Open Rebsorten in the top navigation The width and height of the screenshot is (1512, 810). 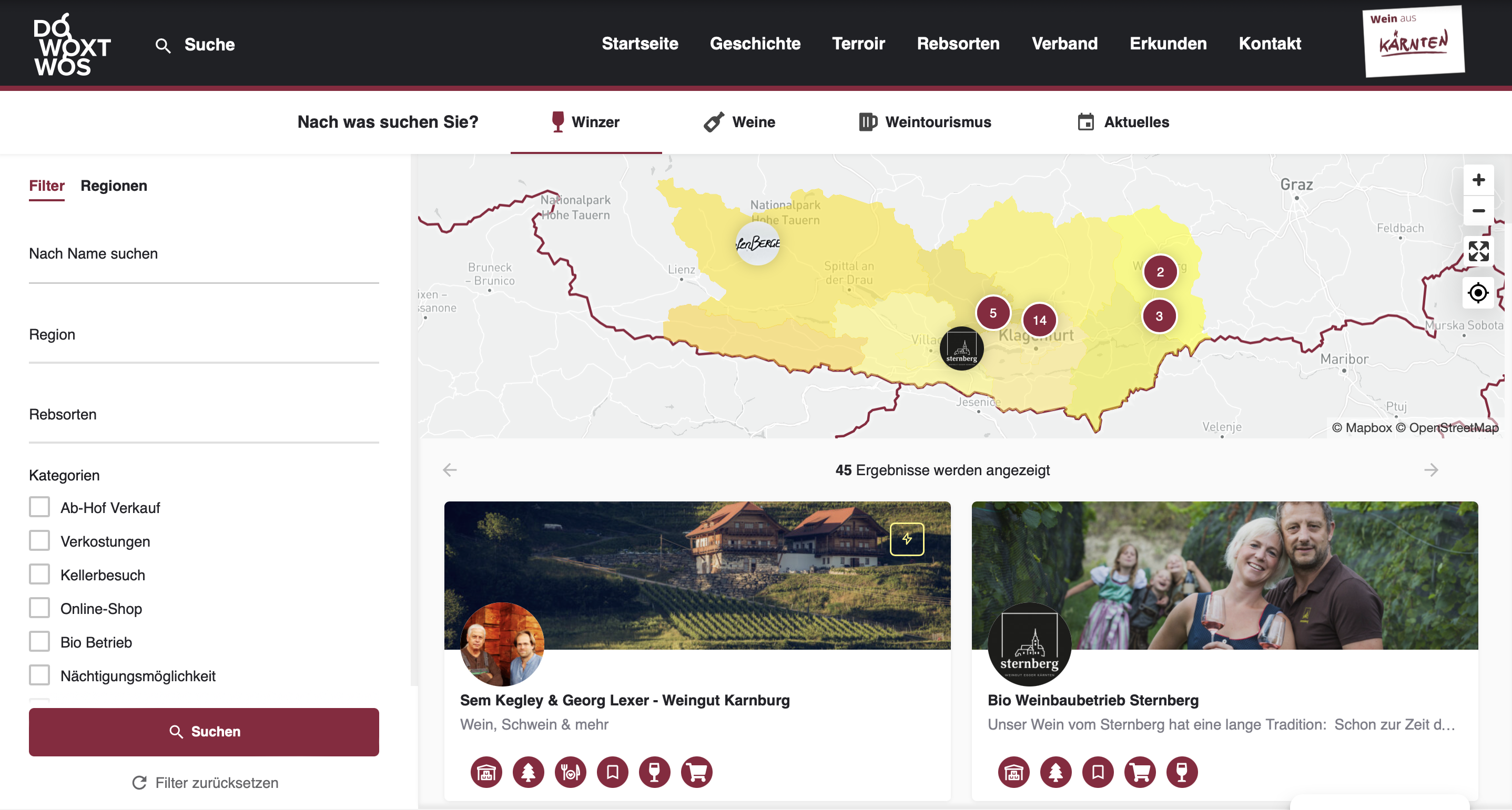958,44
